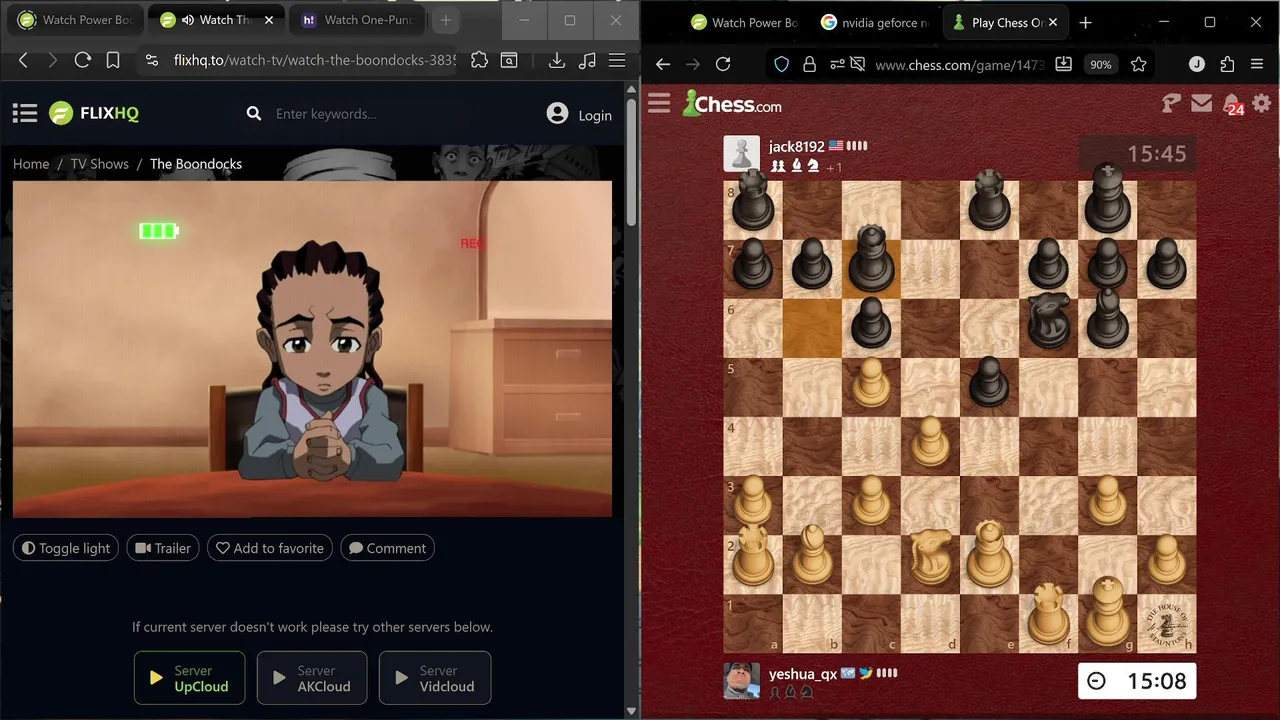Click the flixhq.to address bar
1280x720 pixels.
tap(315, 61)
